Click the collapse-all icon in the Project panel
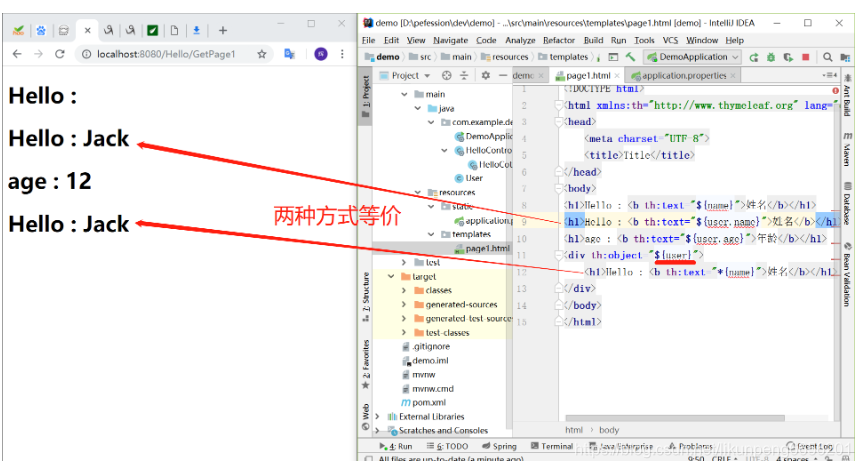Screen dimensions: 860x468 (x=464, y=75)
